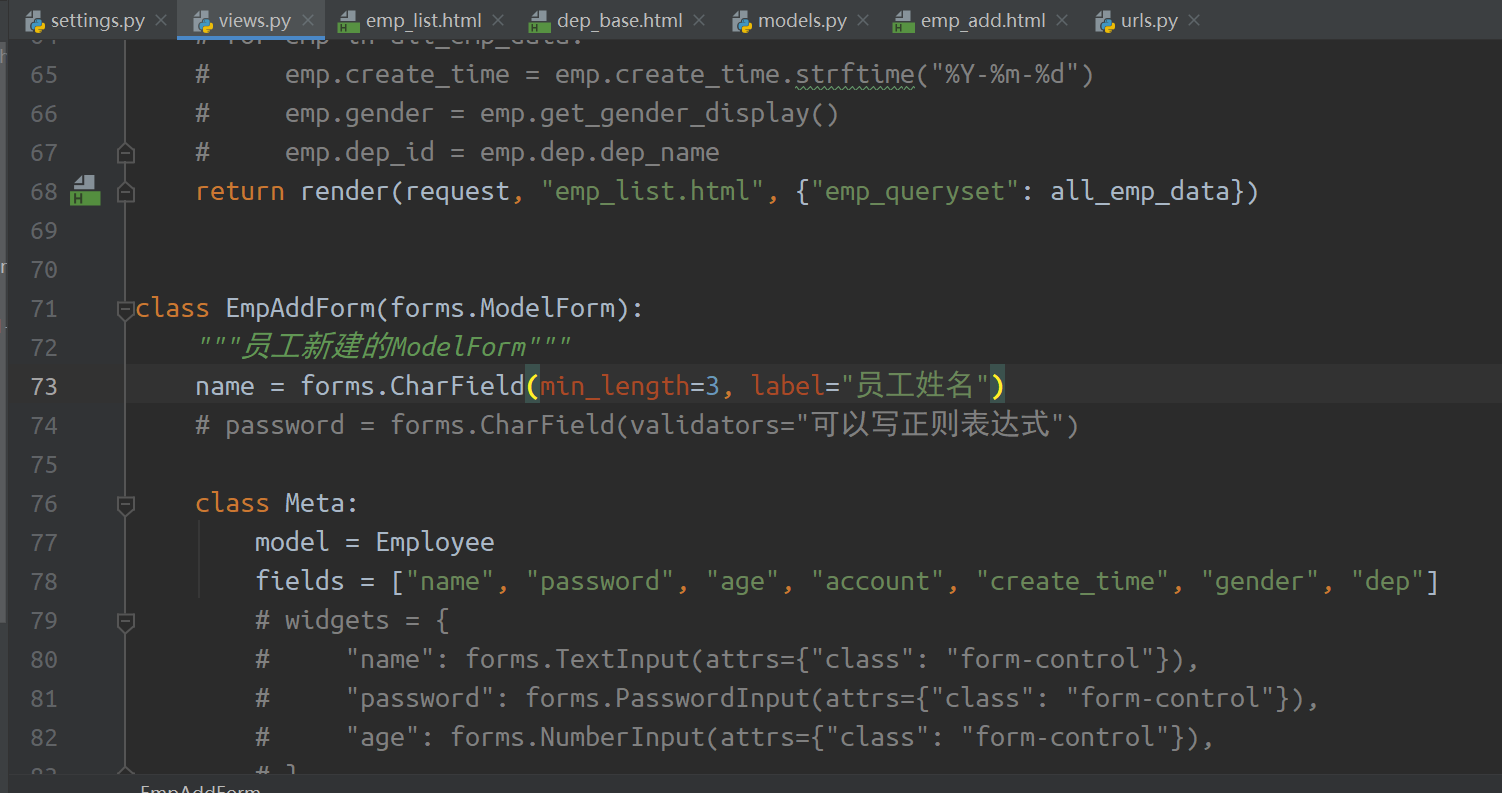Click "dep" in the fields list
This screenshot has width=1502, height=793.
click(1387, 581)
